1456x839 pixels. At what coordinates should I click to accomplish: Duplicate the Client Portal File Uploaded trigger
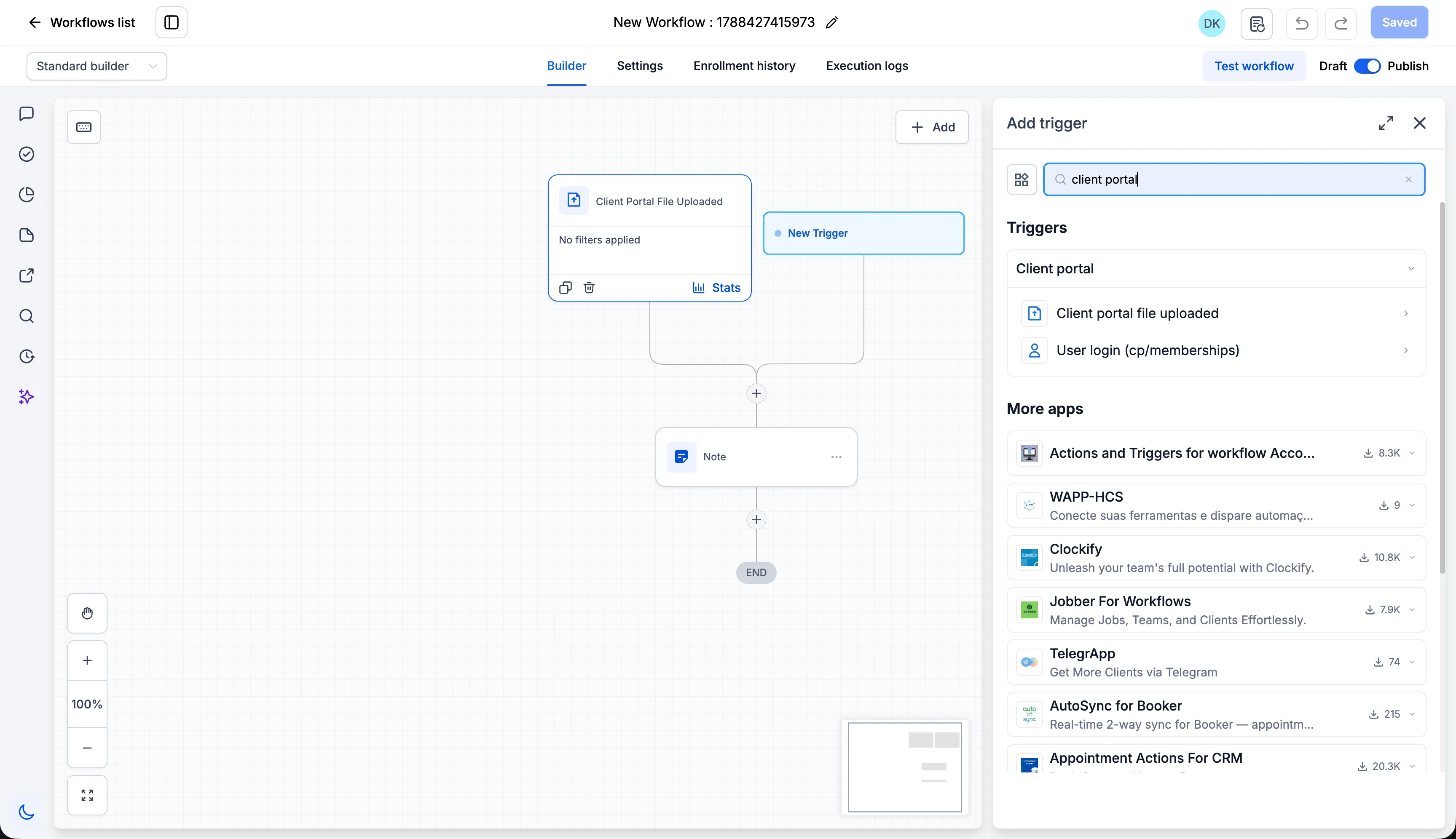[565, 288]
